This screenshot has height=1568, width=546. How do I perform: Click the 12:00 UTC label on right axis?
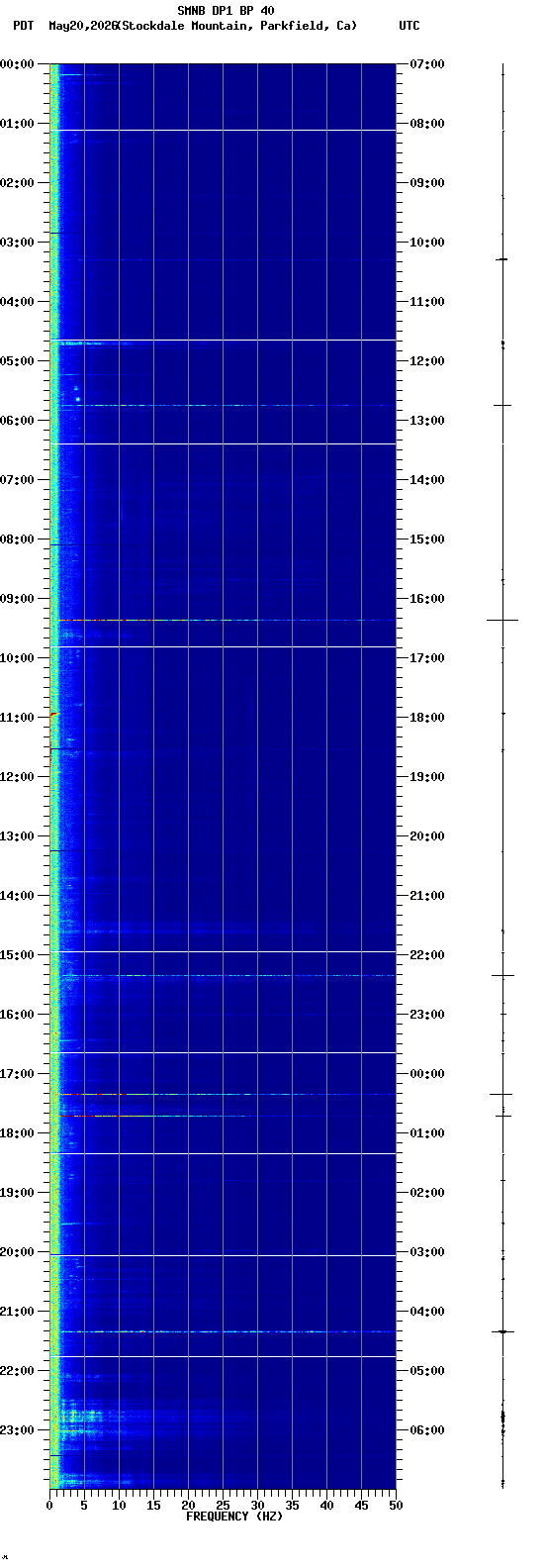pyautogui.click(x=426, y=361)
